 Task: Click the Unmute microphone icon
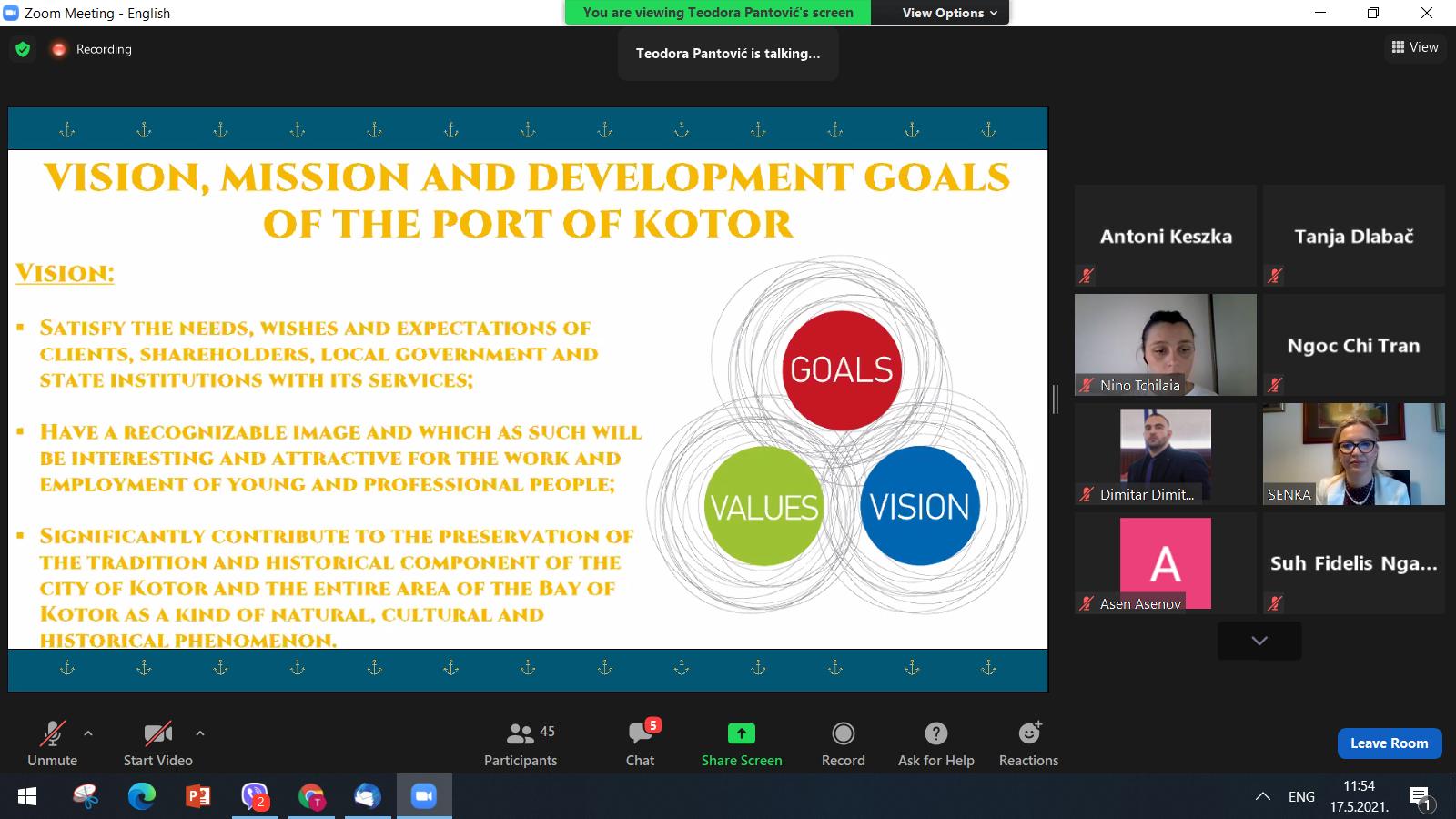point(53,733)
